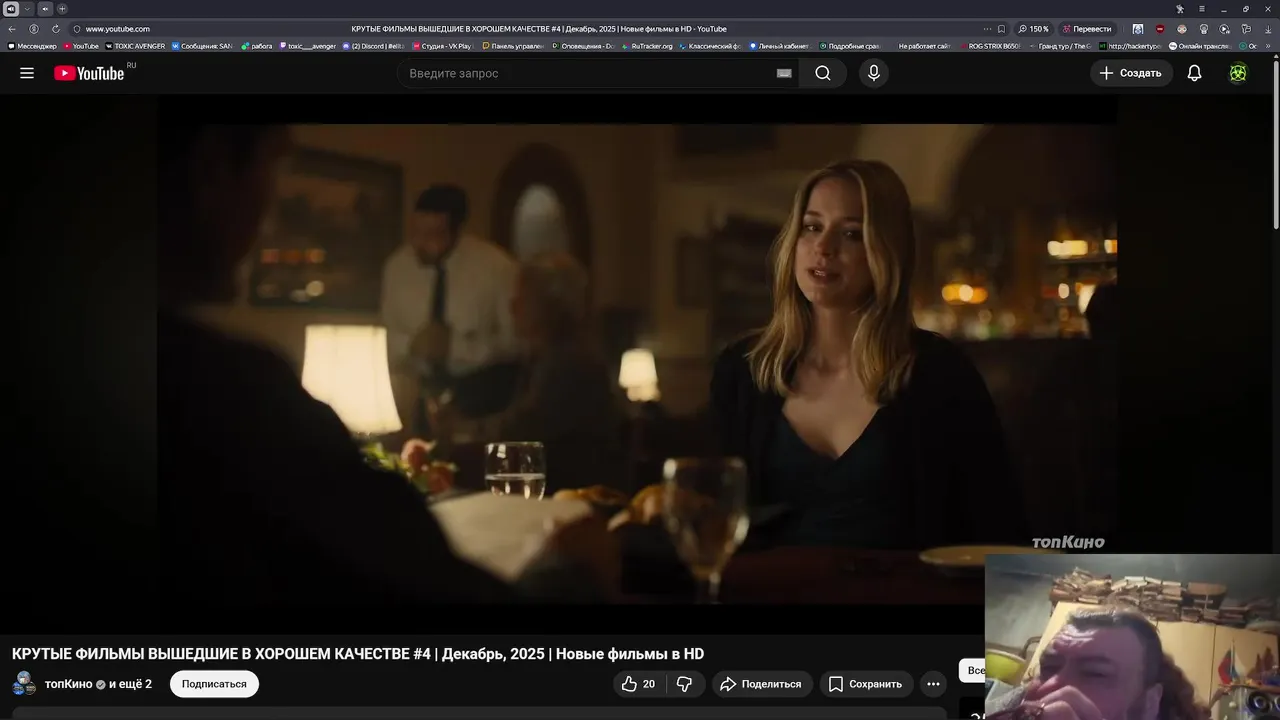Open the 'Мессенджер' bookmark
The height and width of the screenshot is (720, 1280).
click(33, 46)
